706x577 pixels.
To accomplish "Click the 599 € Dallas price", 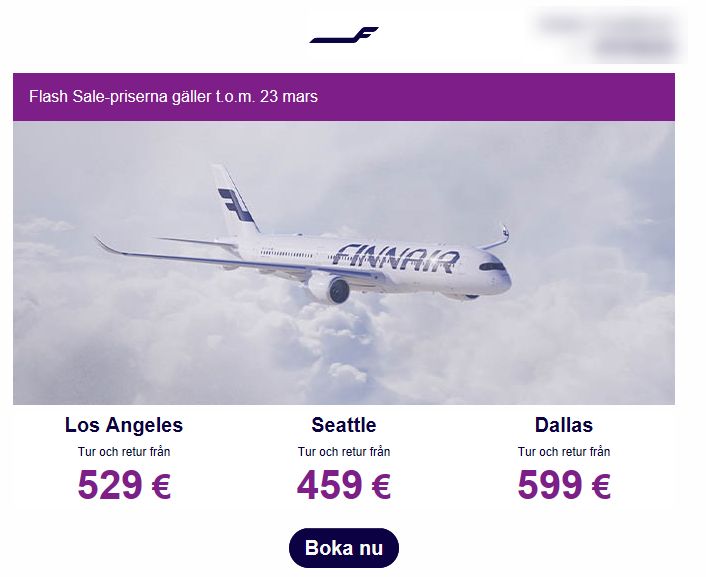I will point(564,485).
